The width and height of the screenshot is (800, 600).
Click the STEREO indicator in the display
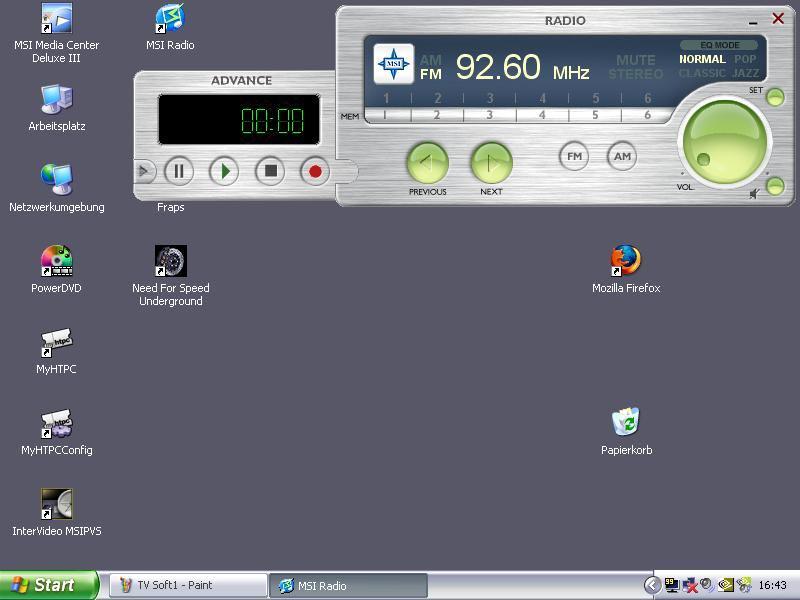point(636,74)
